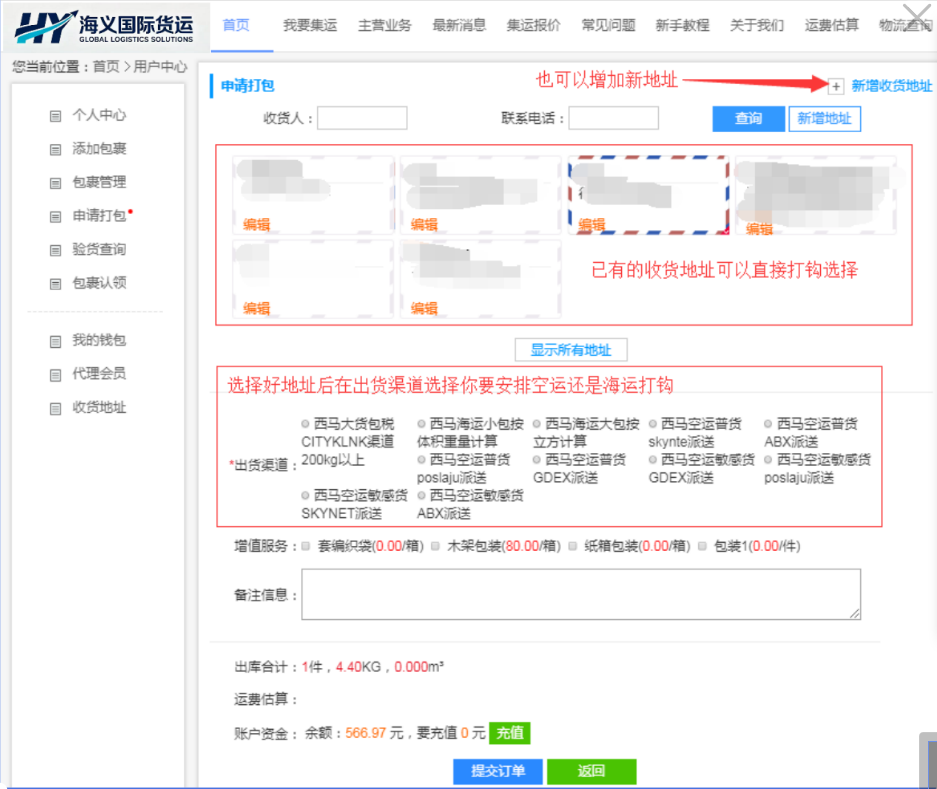Open the 集运报价 page
Image resolution: width=937 pixels, height=789 pixels.
(x=534, y=25)
